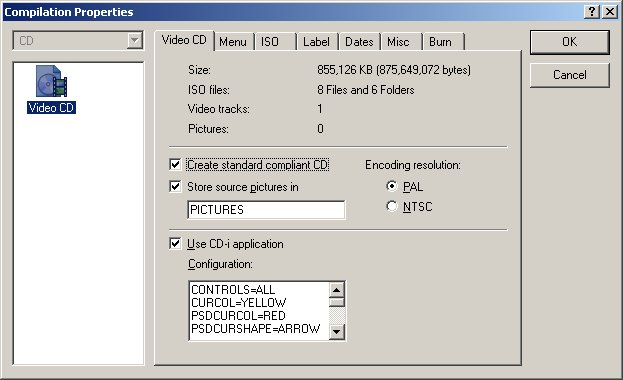623x380 pixels.
Task: Go to the Label tab
Action: click(x=316, y=42)
